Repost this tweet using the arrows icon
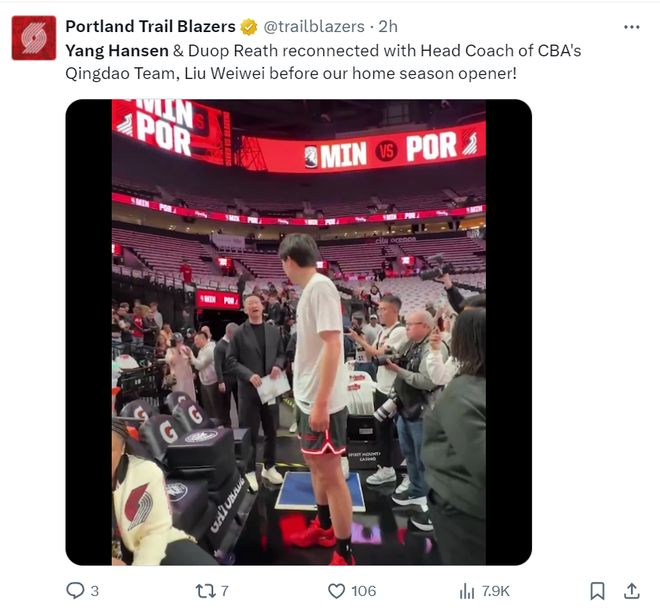 [205, 590]
